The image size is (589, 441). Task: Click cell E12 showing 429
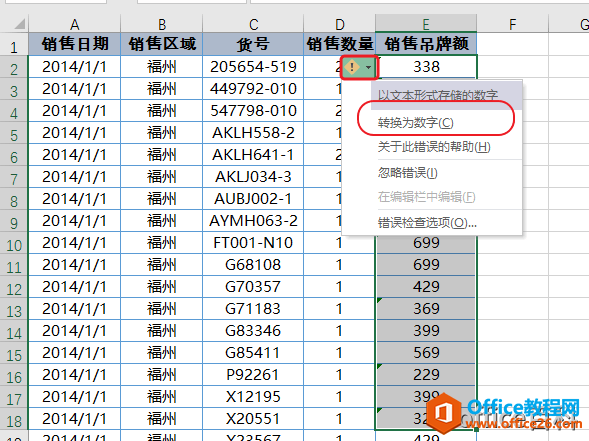[x=426, y=287]
